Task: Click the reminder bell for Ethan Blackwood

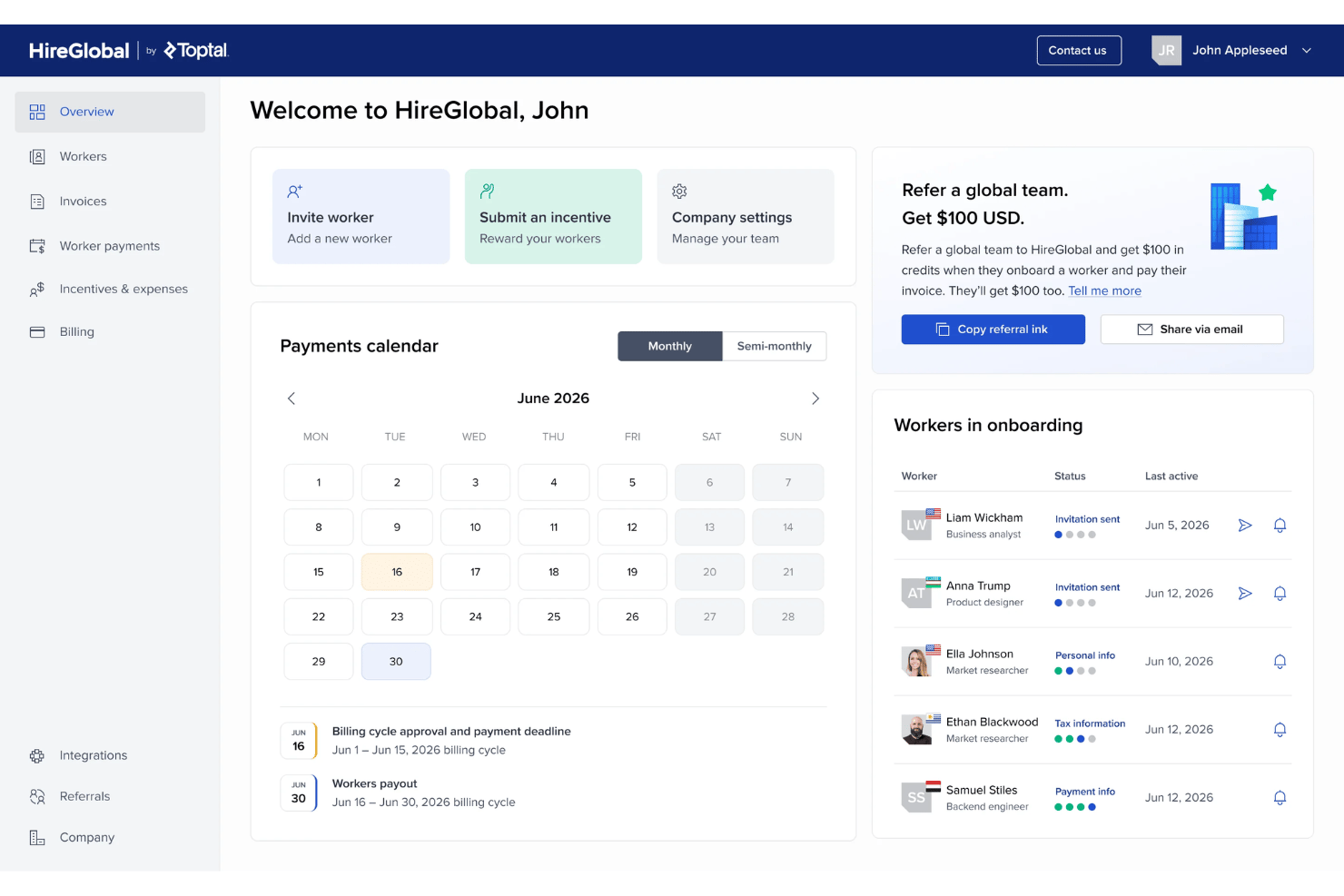Action: (x=1280, y=730)
